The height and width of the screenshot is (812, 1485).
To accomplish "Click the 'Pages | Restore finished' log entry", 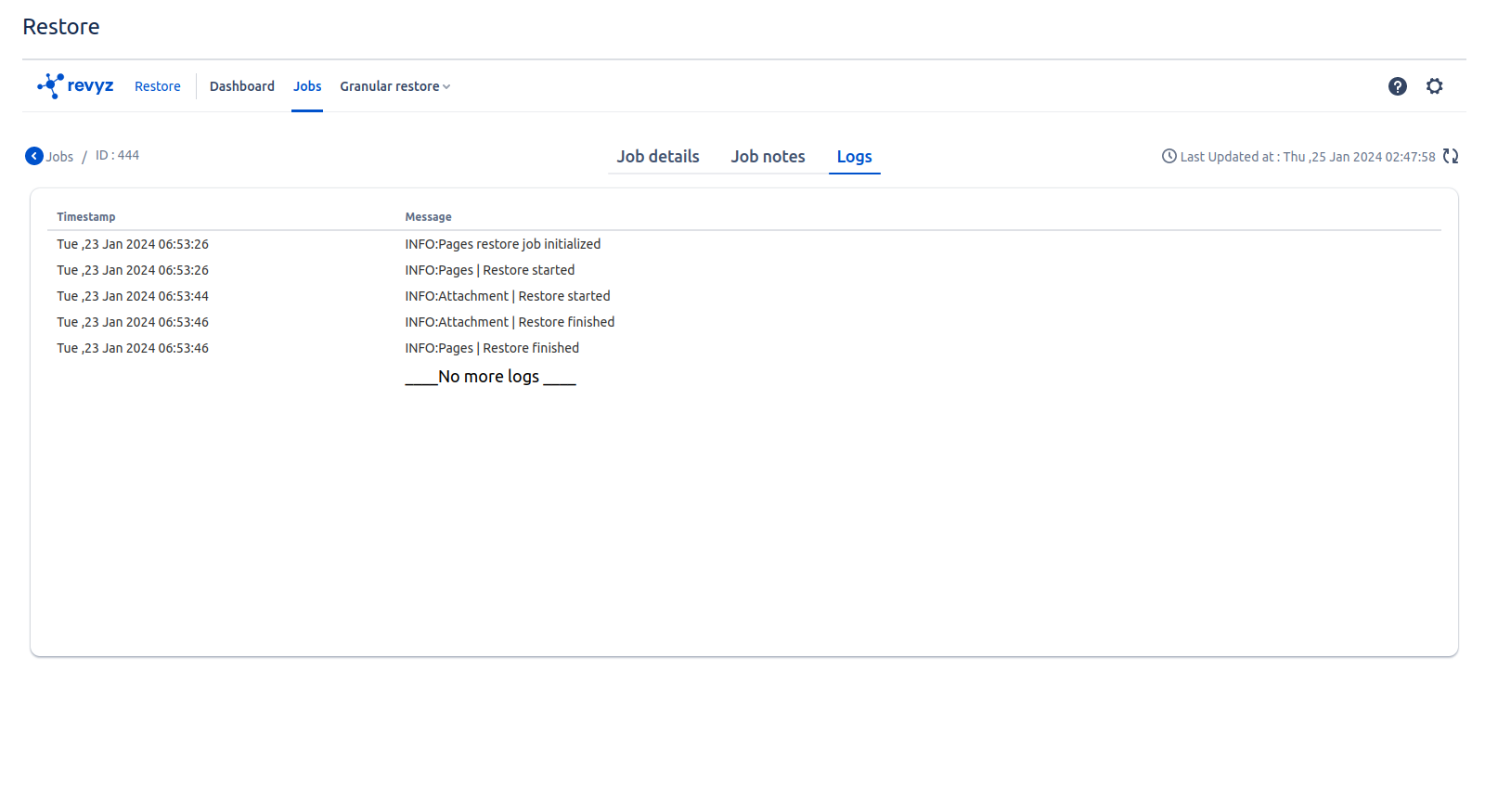I will coord(492,348).
